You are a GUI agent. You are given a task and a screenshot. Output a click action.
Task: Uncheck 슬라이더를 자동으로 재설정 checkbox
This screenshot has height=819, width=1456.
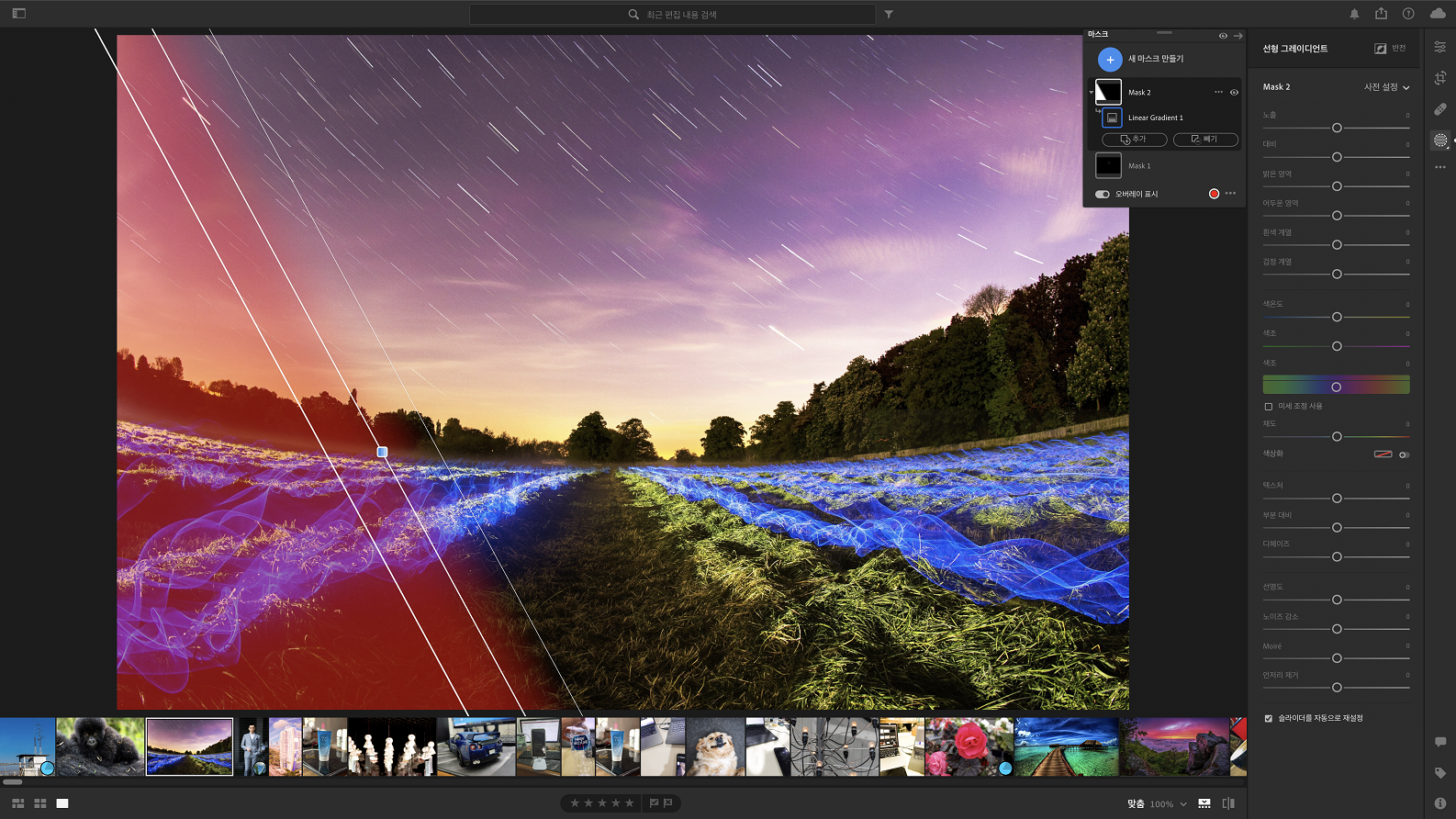[1269, 718]
